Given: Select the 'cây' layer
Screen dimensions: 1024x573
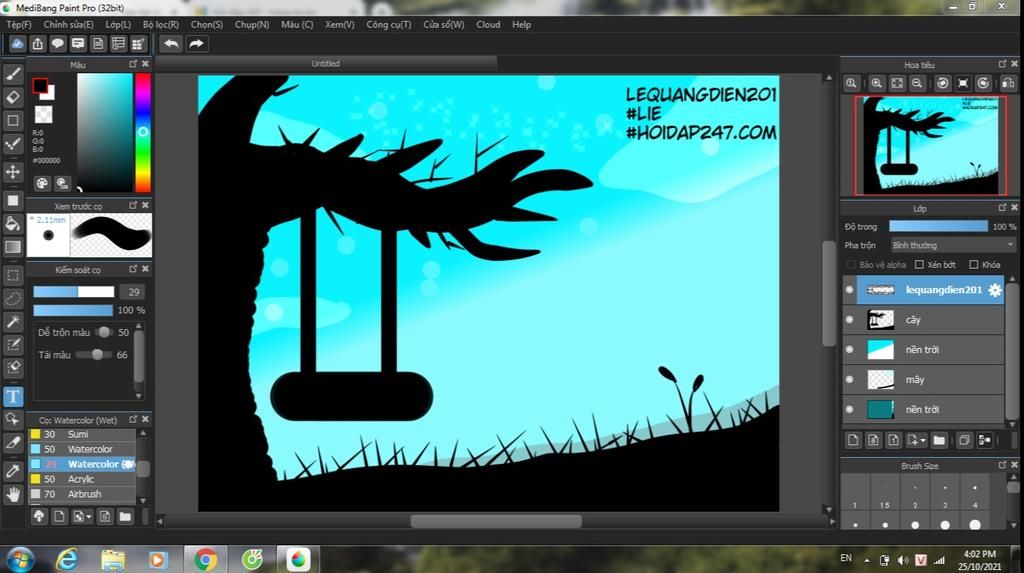Looking at the screenshot, I should [x=923, y=319].
